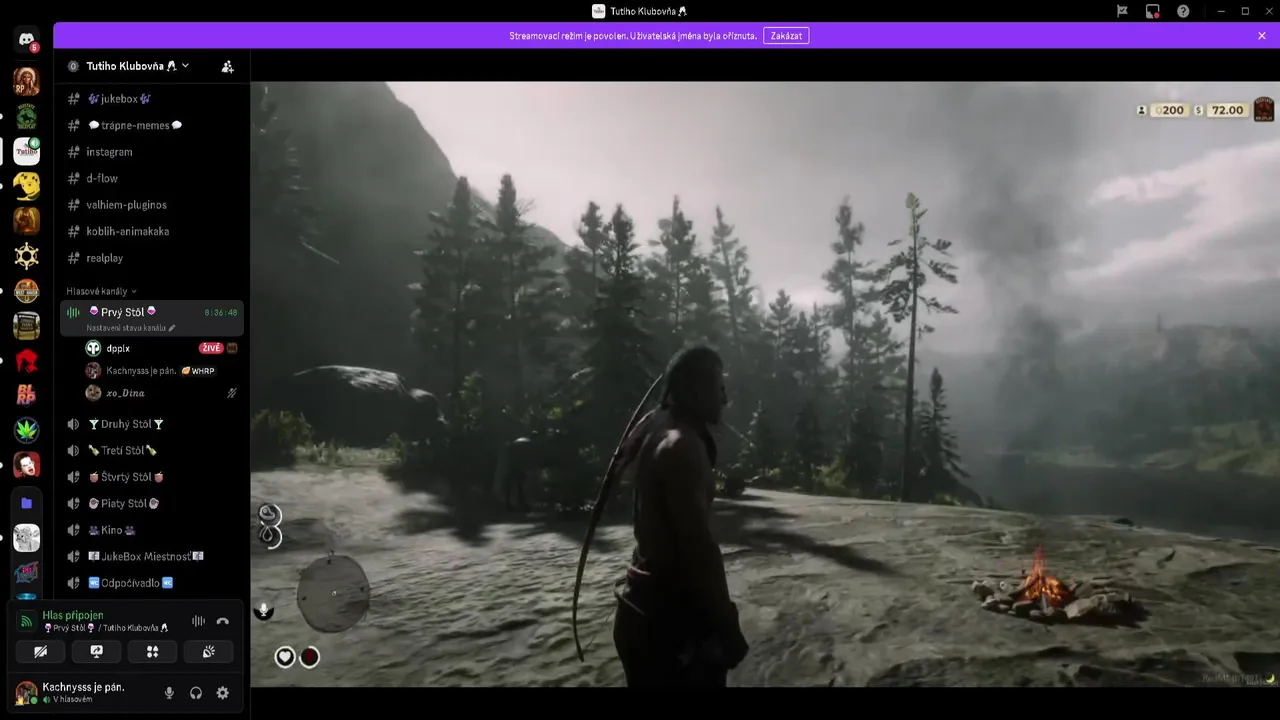This screenshot has height=720, width=1280.
Task: Open the Help question mark icon
Action: tap(1183, 11)
